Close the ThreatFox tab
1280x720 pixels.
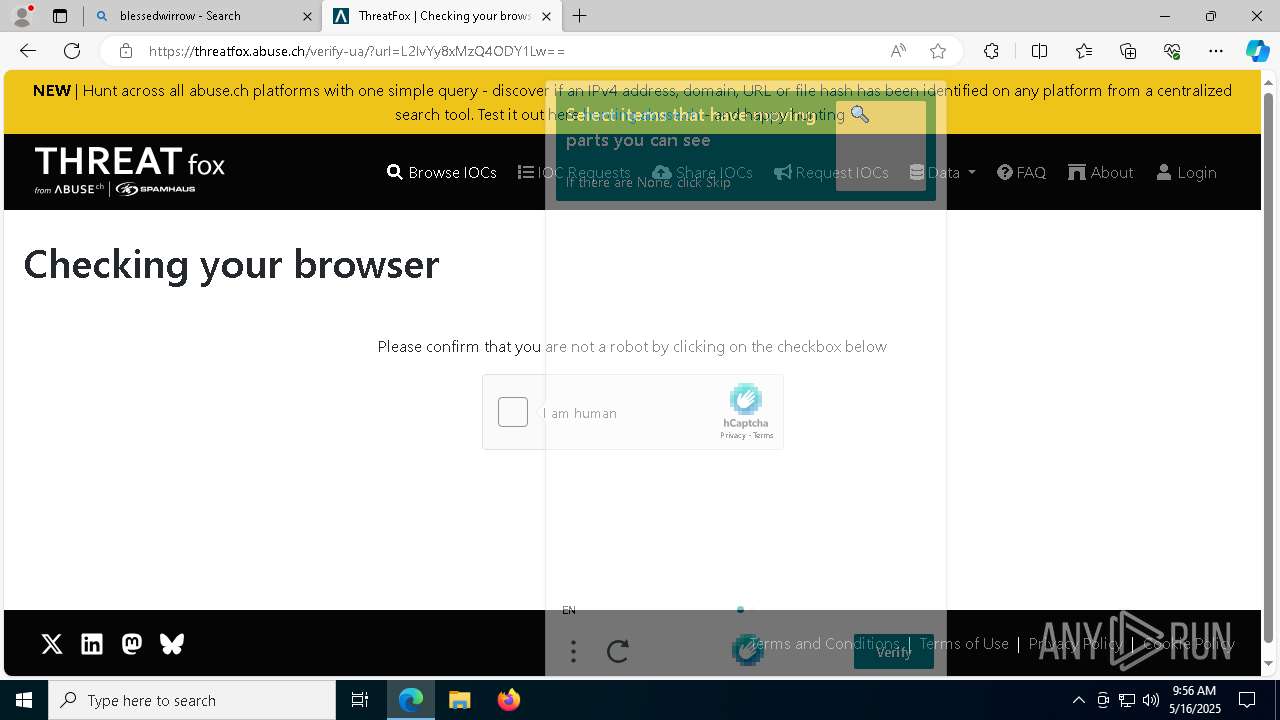click(546, 16)
